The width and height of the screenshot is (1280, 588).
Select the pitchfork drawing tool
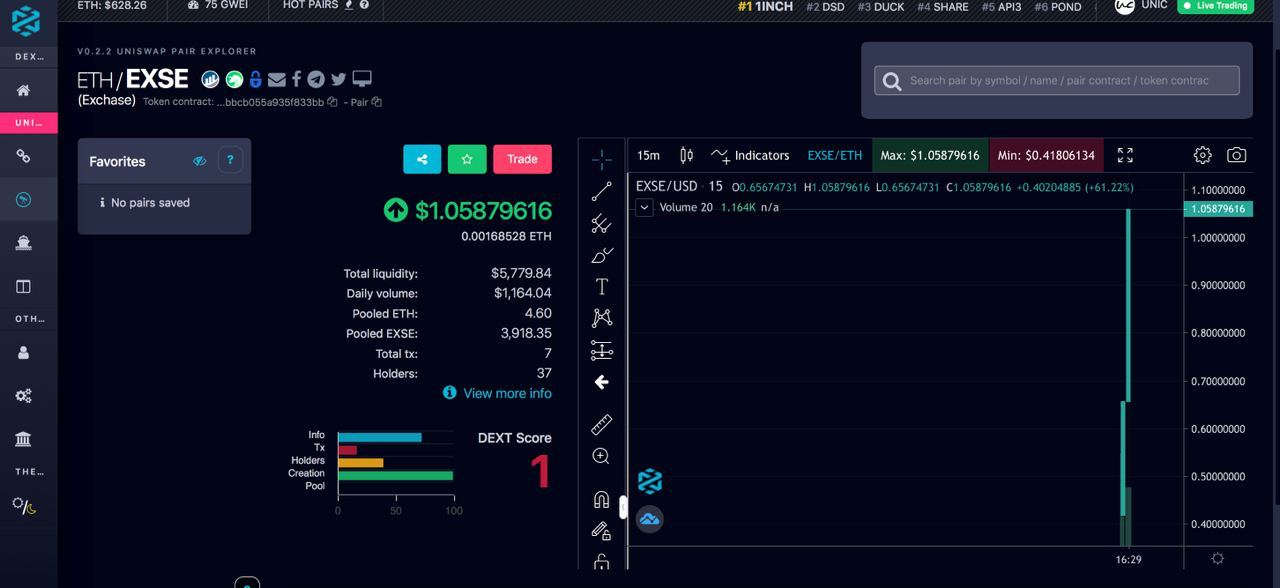(x=601, y=223)
